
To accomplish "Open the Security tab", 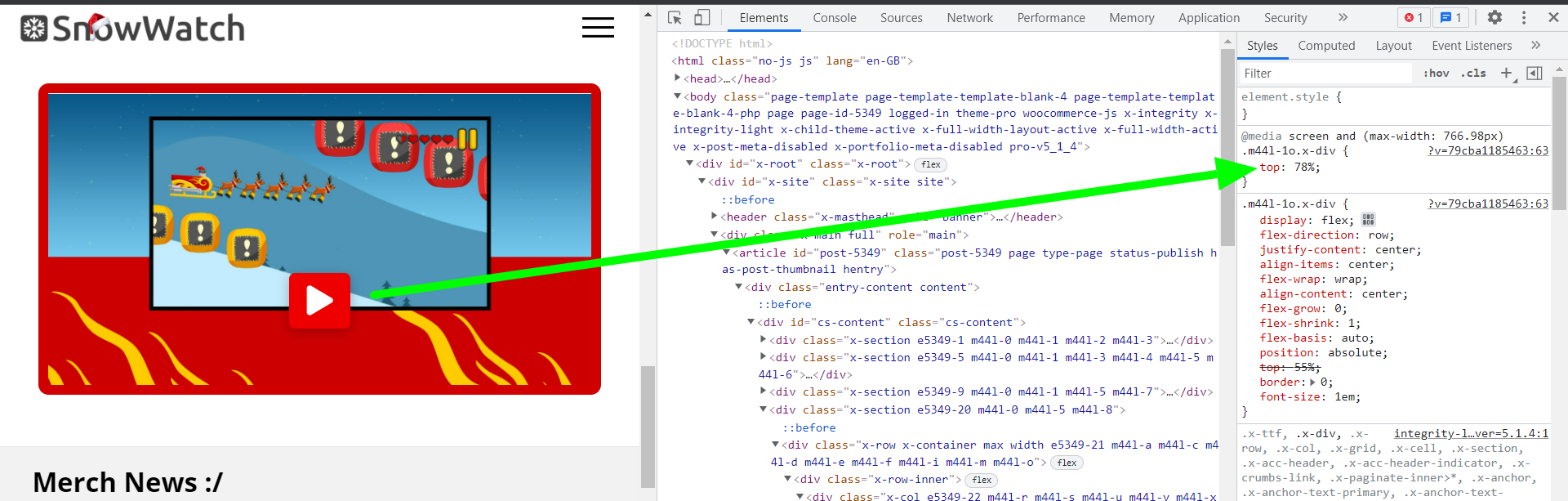I will [1285, 18].
